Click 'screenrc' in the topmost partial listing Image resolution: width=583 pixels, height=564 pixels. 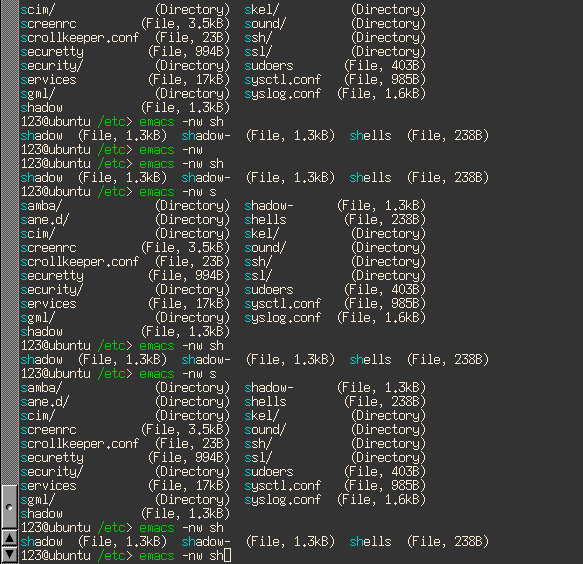(49, 24)
